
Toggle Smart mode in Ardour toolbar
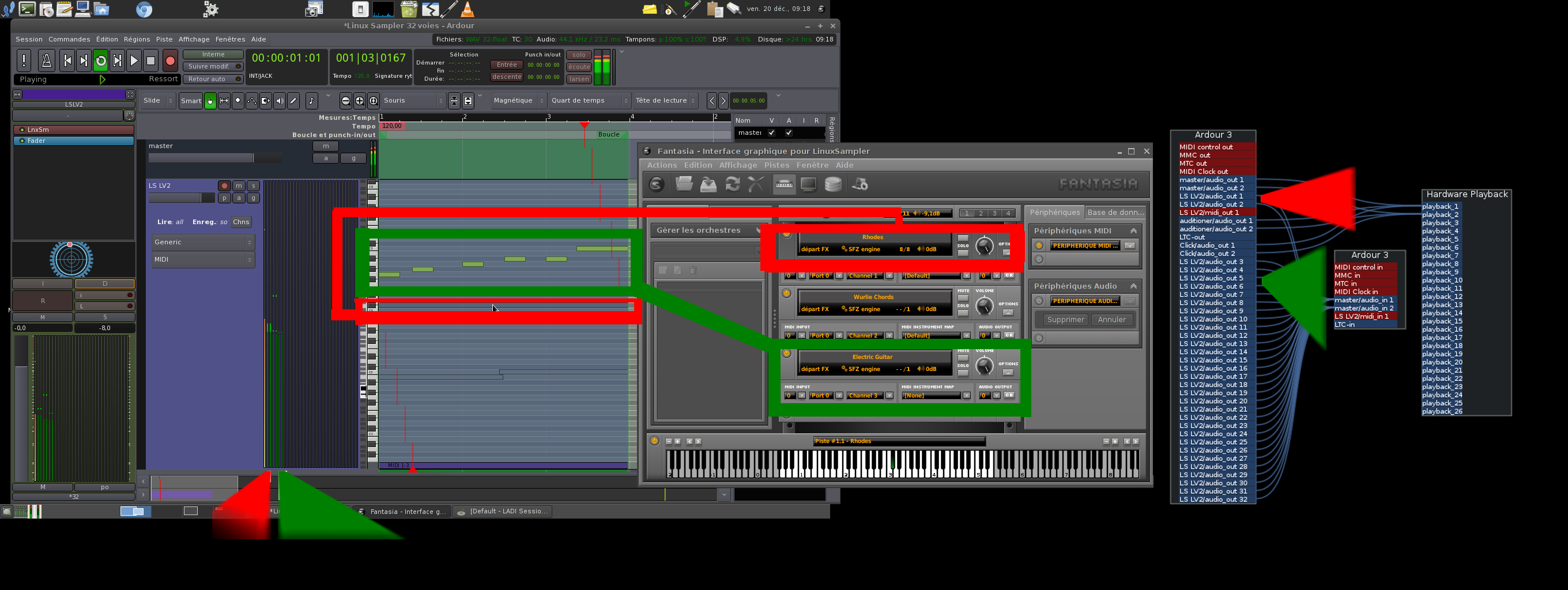pyautogui.click(x=190, y=101)
